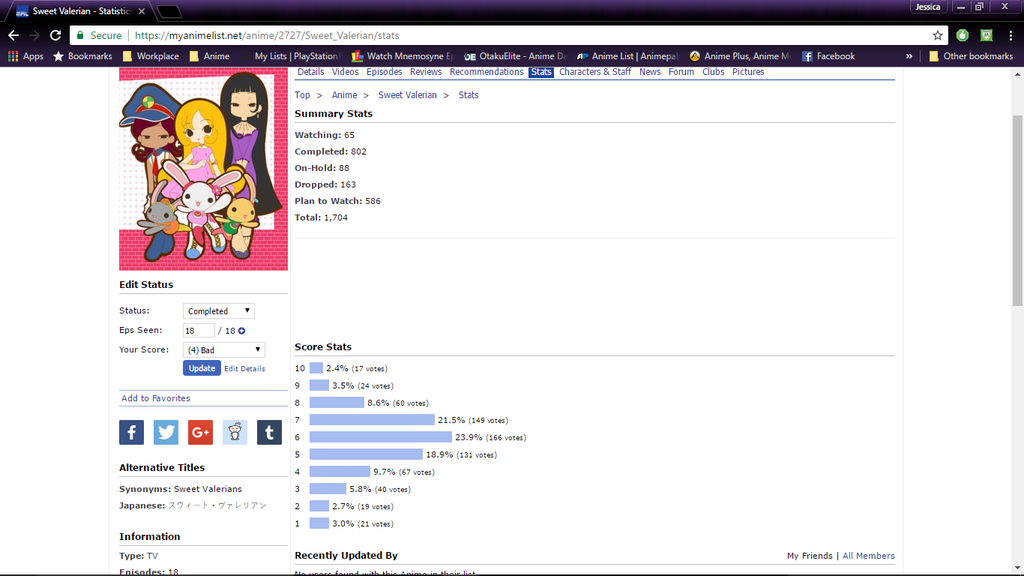Click the Reddit share icon
The width and height of the screenshot is (1024, 576).
(234, 432)
